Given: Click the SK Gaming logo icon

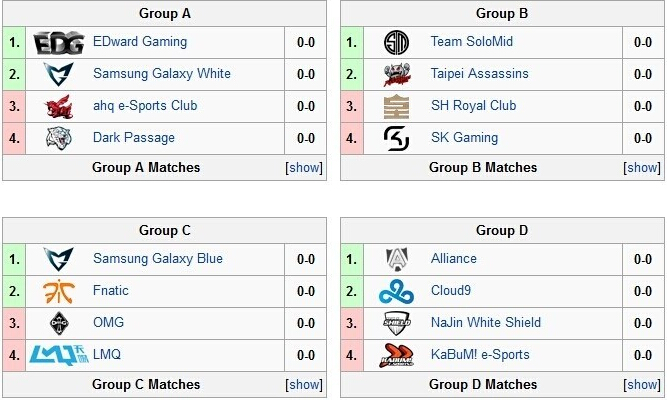Looking at the screenshot, I should click(396, 138).
